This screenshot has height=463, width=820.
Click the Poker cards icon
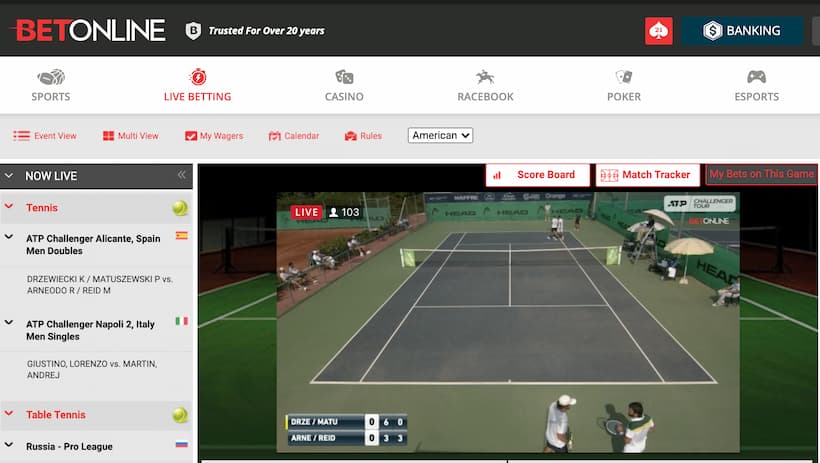tap(623, 77)
